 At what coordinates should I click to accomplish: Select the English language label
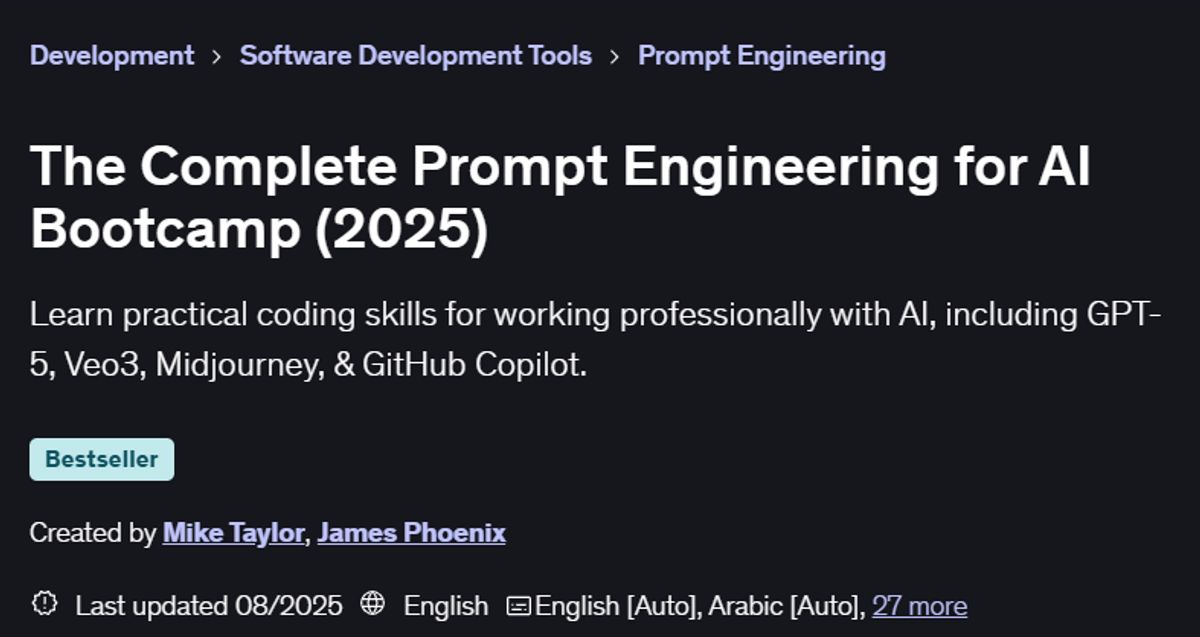444,605
